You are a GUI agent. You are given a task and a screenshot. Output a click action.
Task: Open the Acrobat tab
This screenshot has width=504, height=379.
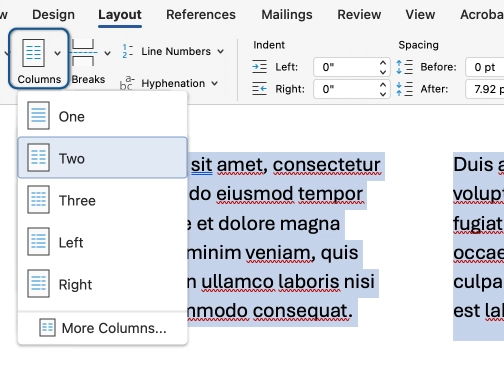click(x=482, y=15)
